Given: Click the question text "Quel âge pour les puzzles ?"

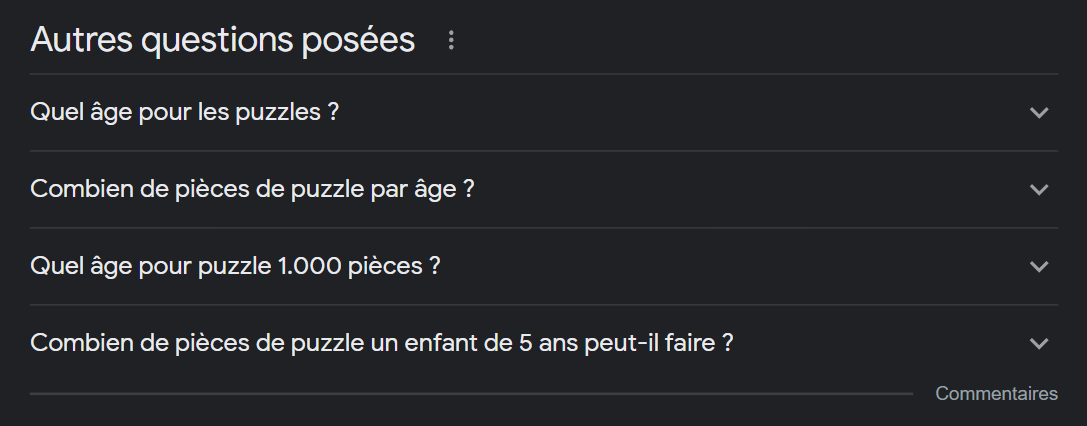Looking at the screenshot, I should pos(185,112).
